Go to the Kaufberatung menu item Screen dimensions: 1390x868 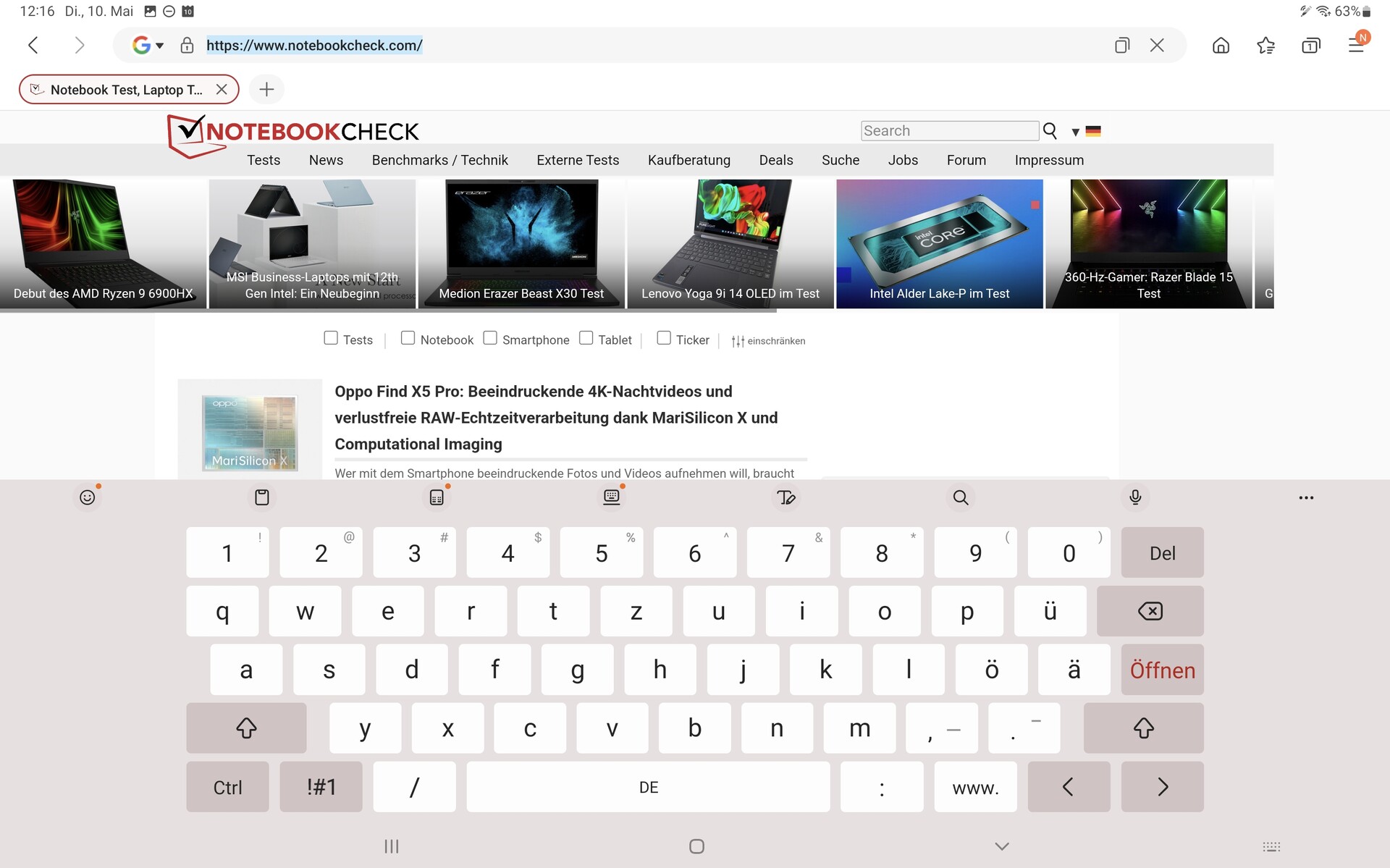pyautogui.click(x=688, y=160)
